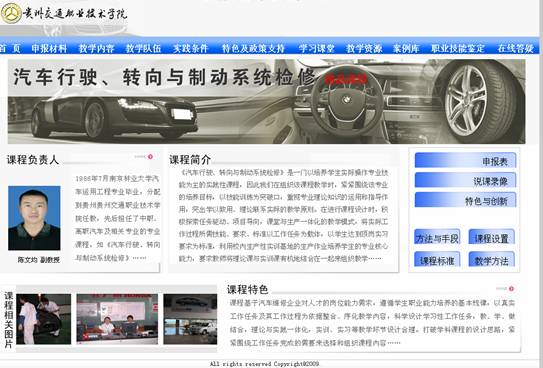Image resolution: width=543 pixels, height=368 pixels.
Task: Open the 申报材料 menu item
Action: click(x=49, y=48)
